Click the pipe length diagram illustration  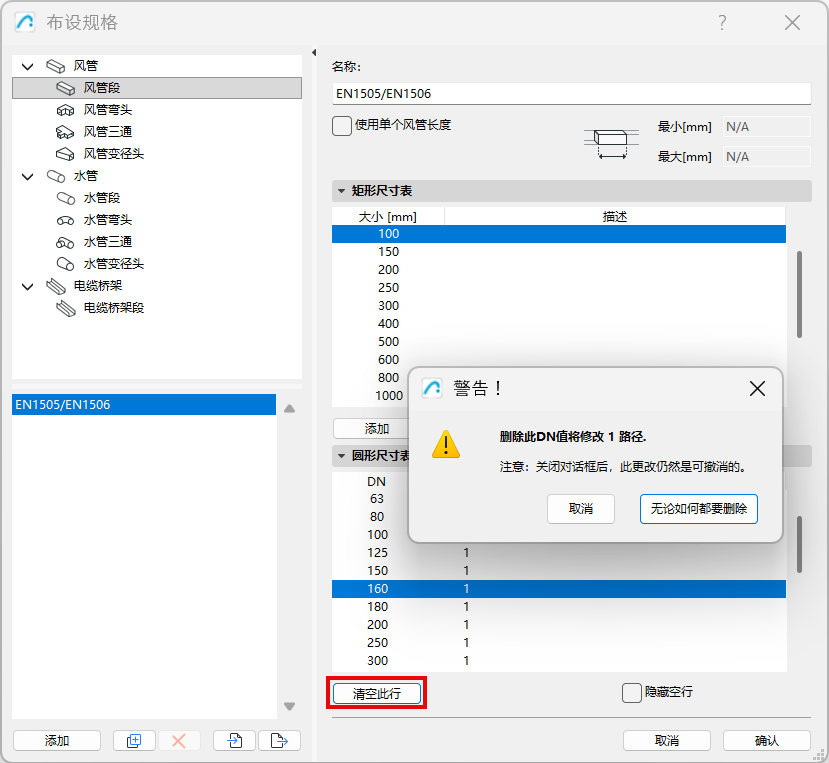pyautogui.click(x=611, y=143)
